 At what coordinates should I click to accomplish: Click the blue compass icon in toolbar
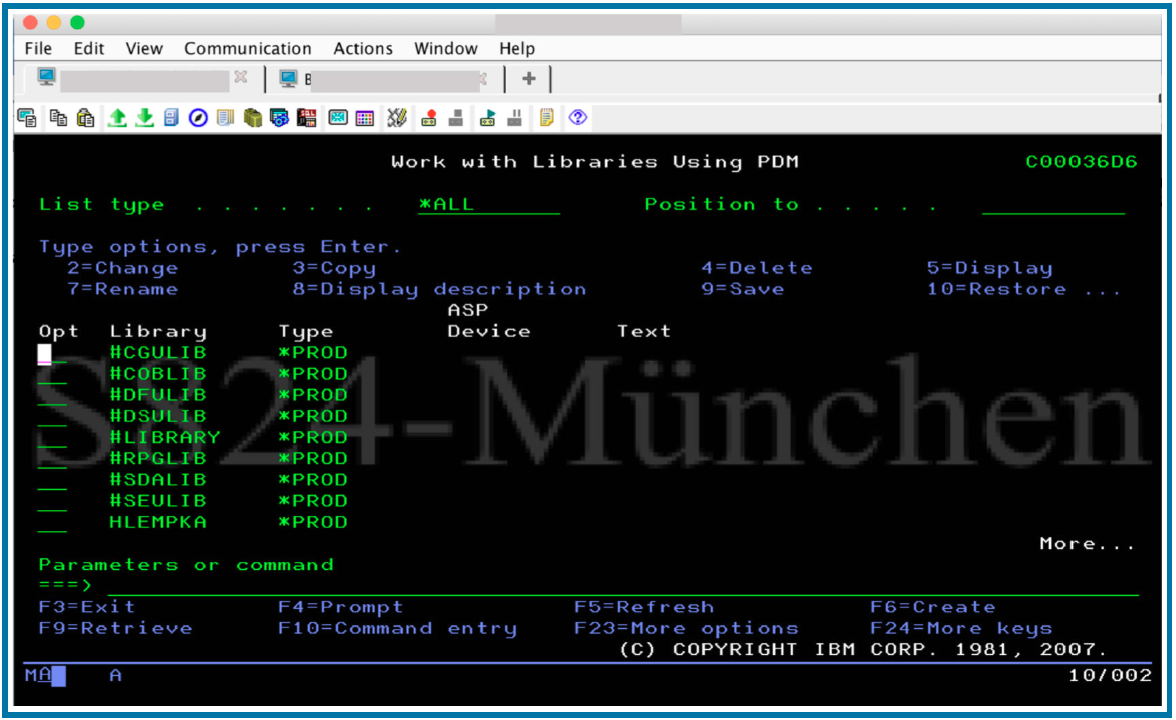pos(198,118)
